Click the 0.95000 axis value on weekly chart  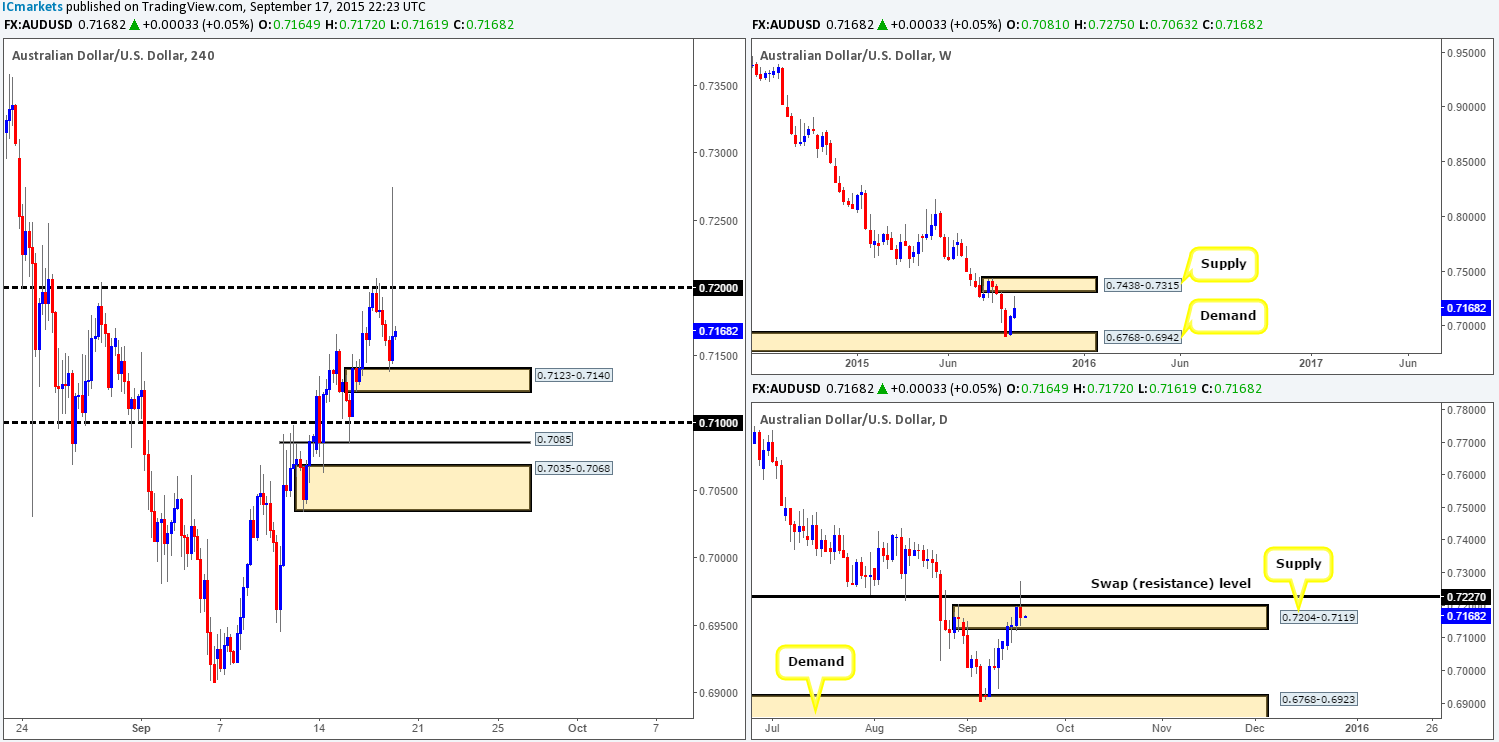pos(1465,52)
